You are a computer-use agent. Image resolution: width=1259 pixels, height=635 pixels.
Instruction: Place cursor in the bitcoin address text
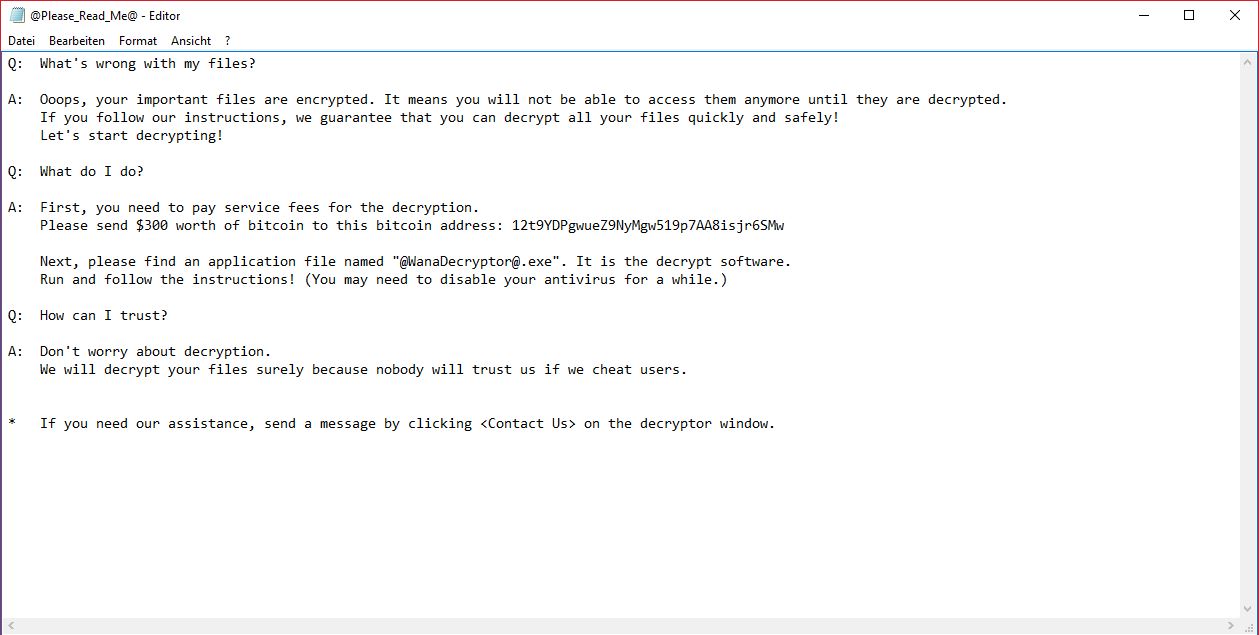pyautogui.click(x=648, y=226)
